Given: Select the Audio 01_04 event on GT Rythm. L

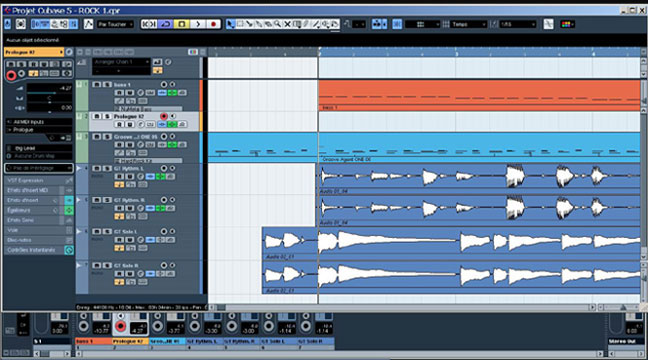Looking at the screenshot, I should tap(479, 179).
